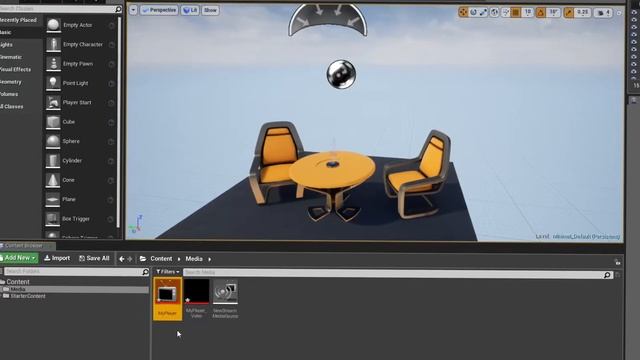The width and height of the screenshot is (640, 360).
Task: Click the info circle beside Cone
Action: [111, 180]
